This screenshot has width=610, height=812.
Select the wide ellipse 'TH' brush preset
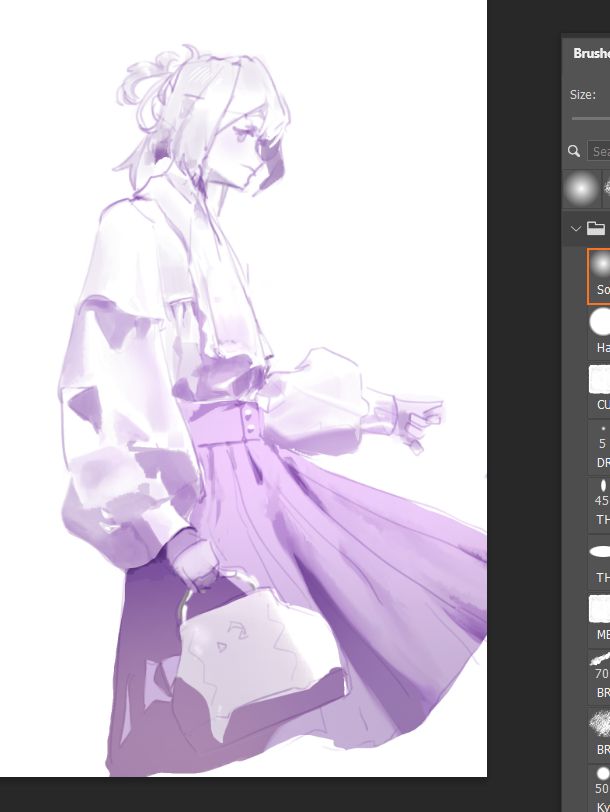599,562
